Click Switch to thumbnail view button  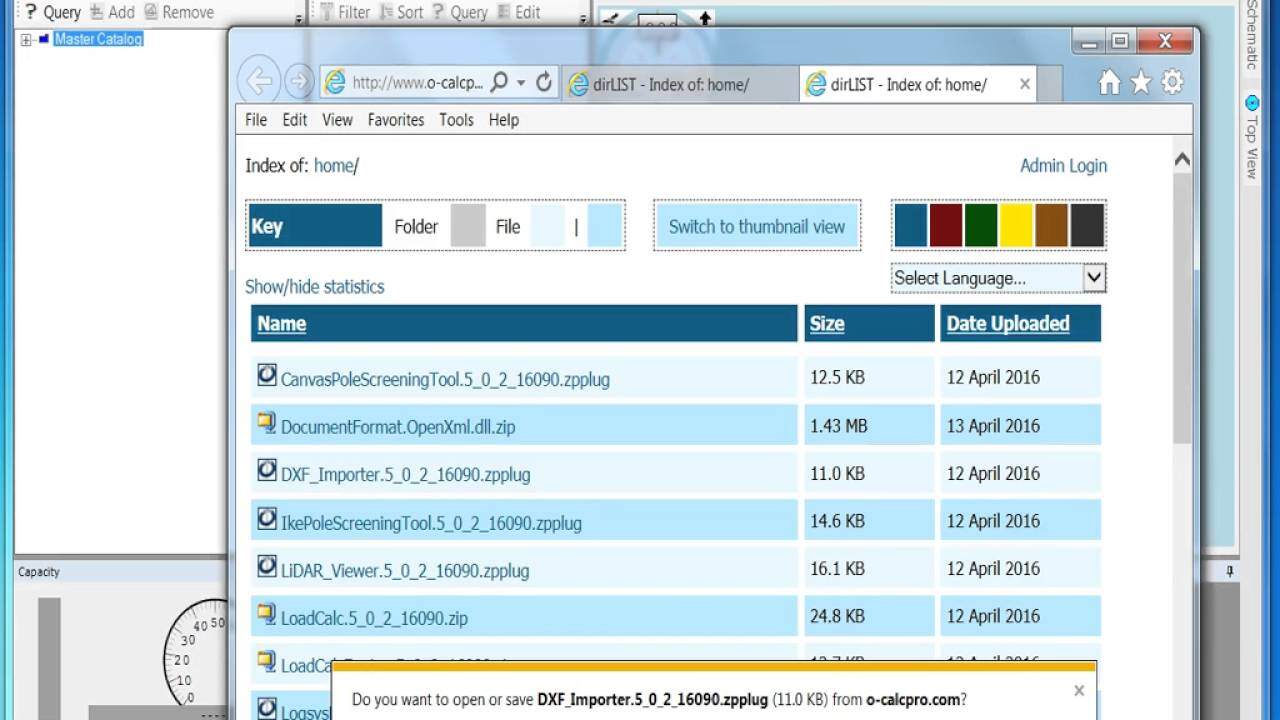[x=757, y=226]
